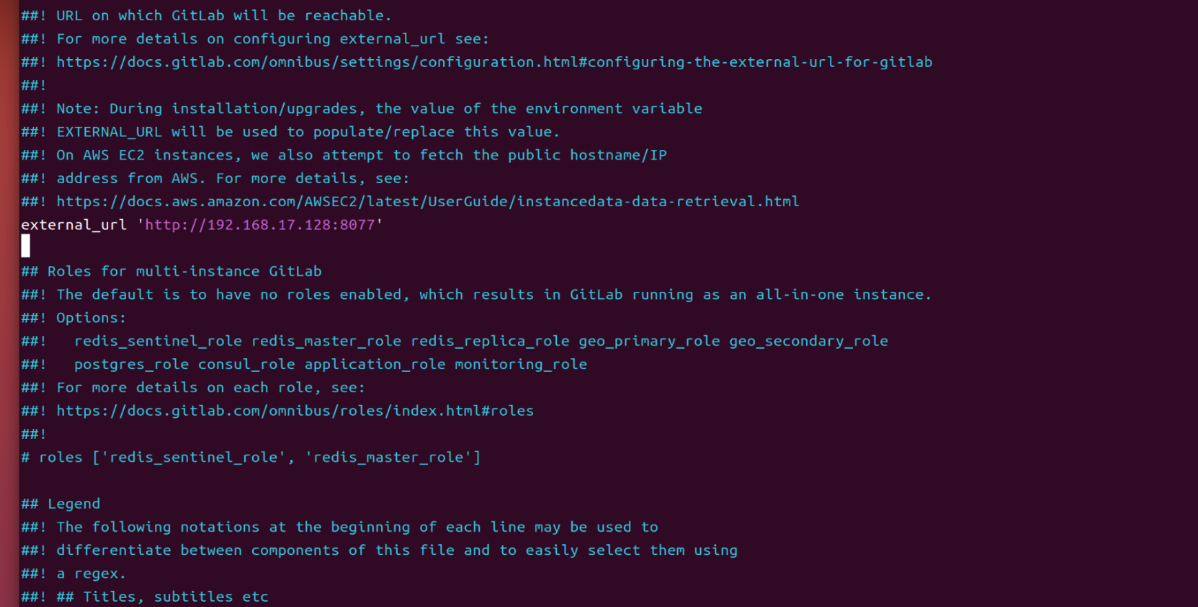Click the commented roles array line
Viewport: 1198px width, 607px height.
[x=251, y=457]
